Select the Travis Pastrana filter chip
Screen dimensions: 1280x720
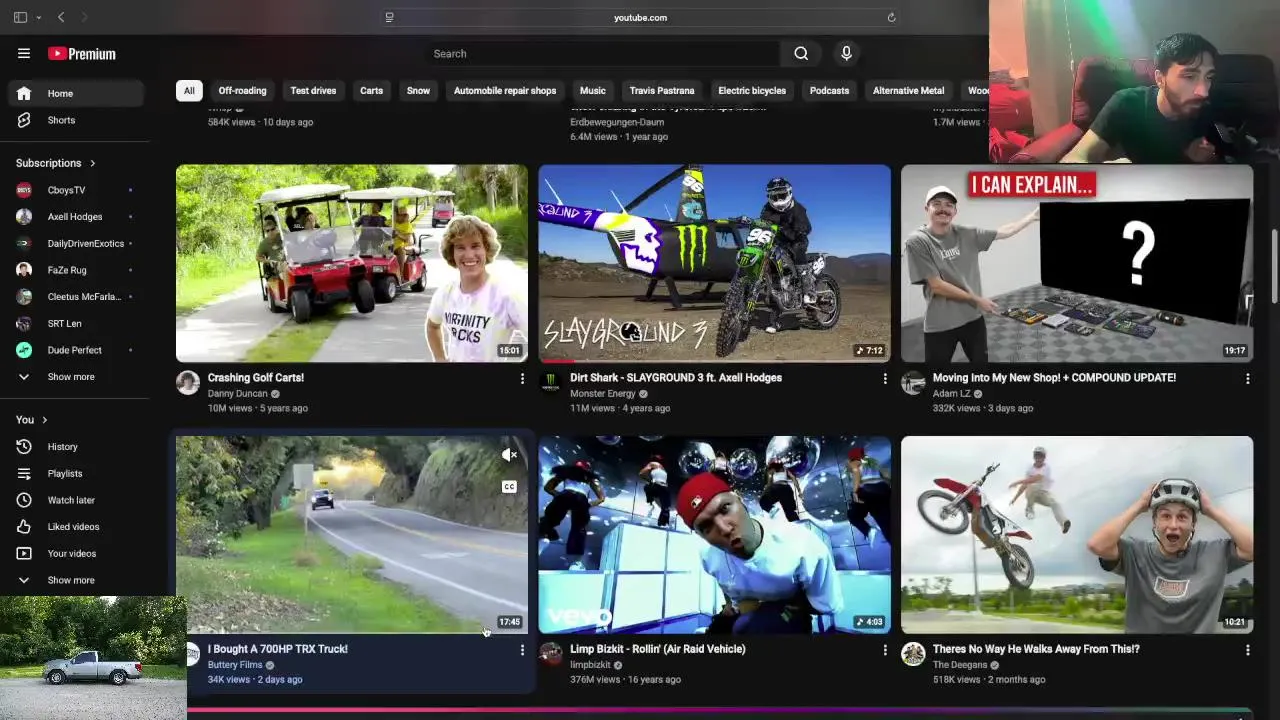point(662,91)
